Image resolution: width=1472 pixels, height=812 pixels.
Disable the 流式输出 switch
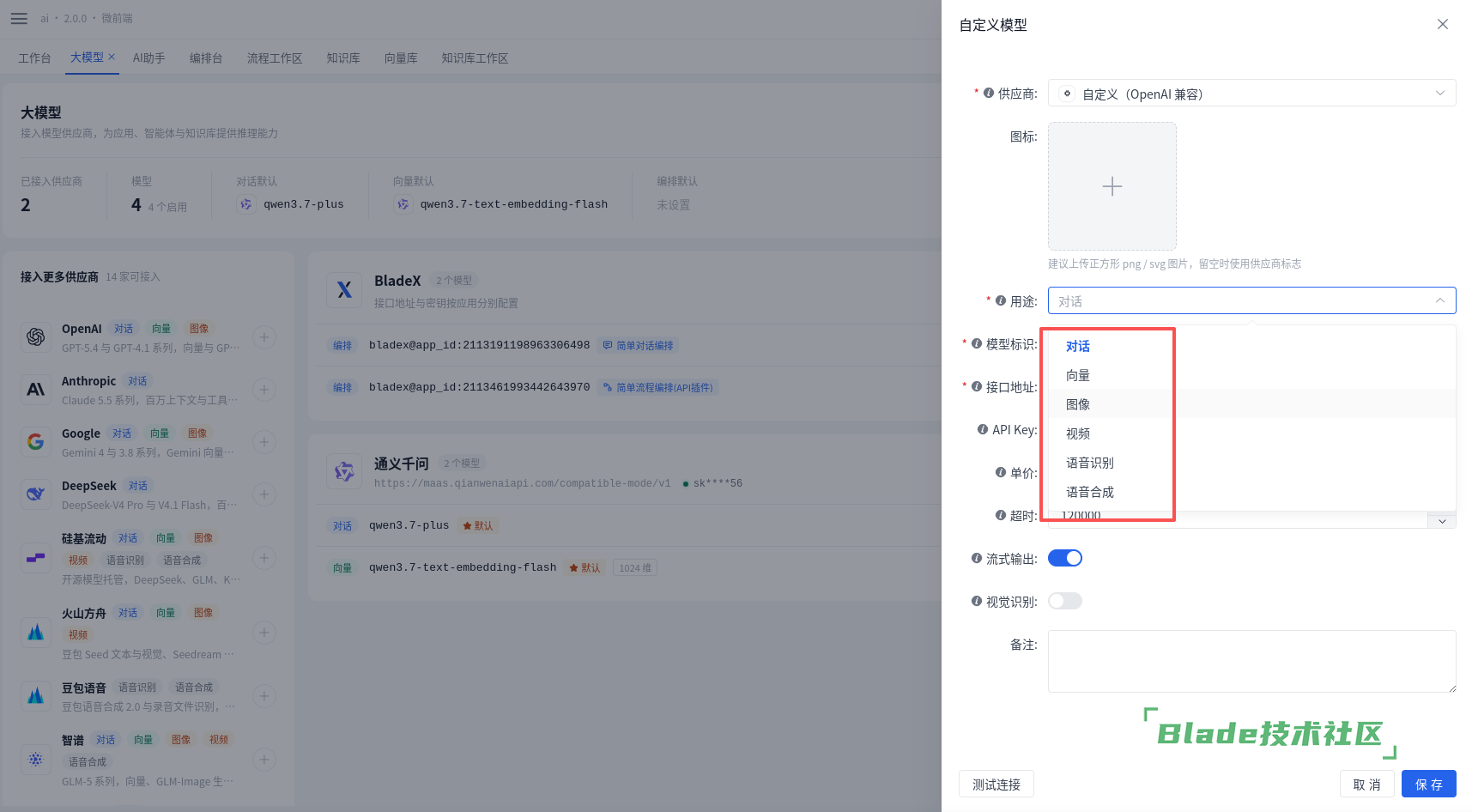1065,558
